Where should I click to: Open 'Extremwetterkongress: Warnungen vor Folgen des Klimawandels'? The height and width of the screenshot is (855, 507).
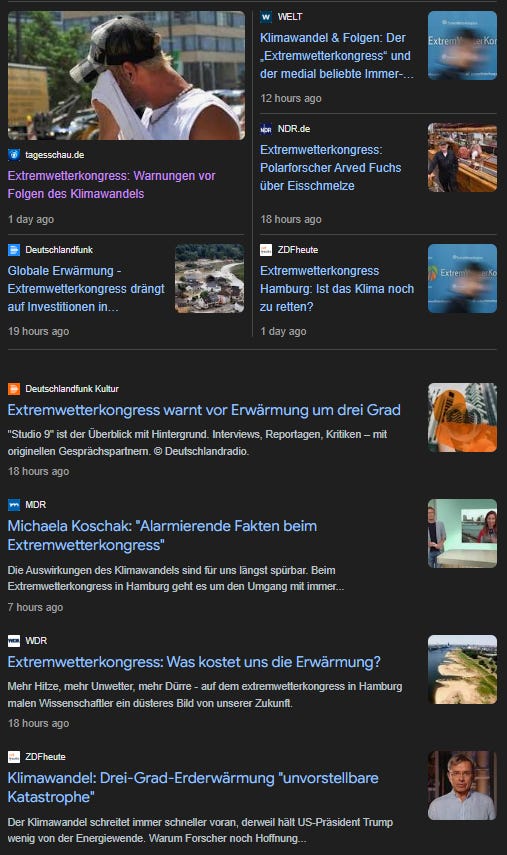(111, 185)
